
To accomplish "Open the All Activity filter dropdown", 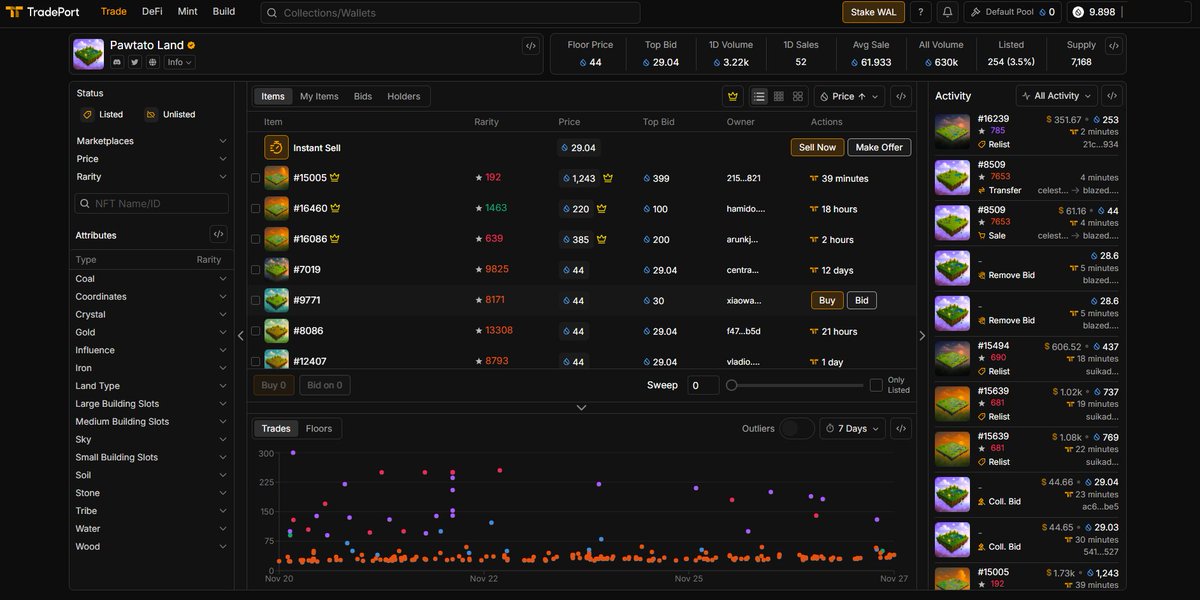I will coord(1057,96).
